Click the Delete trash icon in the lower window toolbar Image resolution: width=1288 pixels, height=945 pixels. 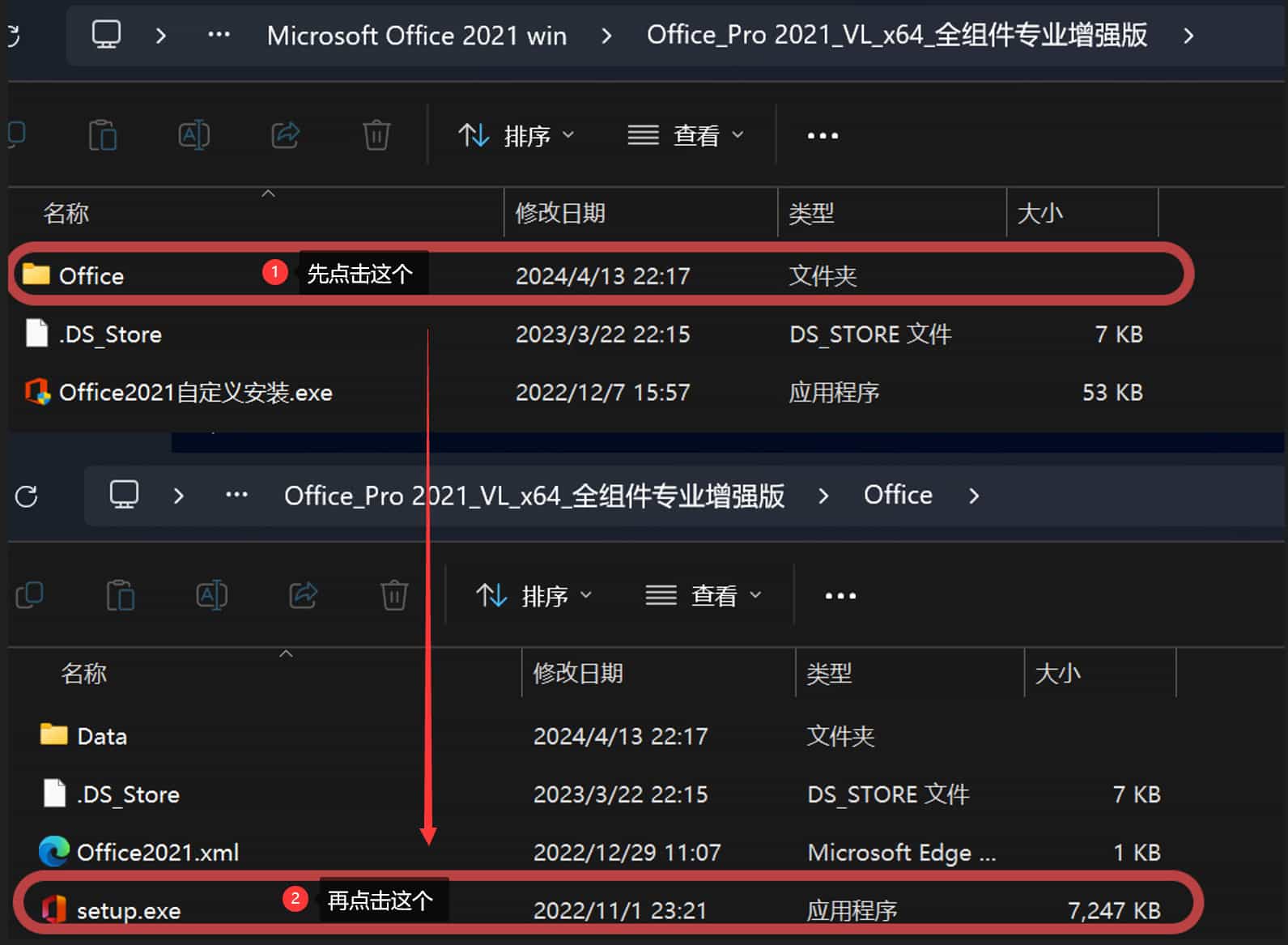click(394, 595)
